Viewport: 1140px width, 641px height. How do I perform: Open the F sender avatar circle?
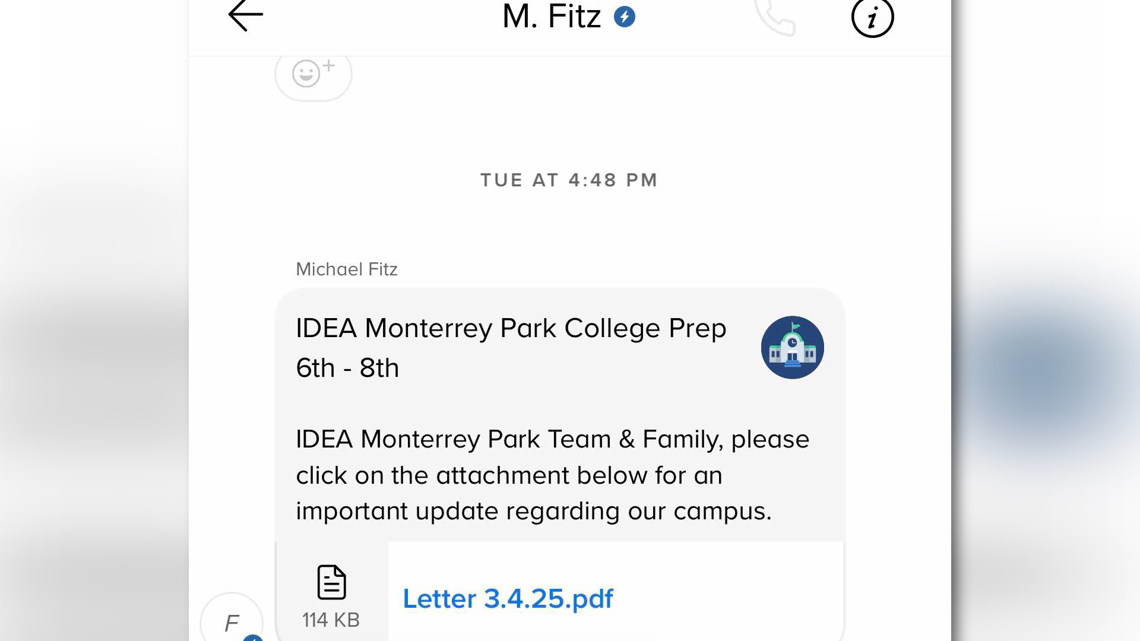[x=232, y=621]
